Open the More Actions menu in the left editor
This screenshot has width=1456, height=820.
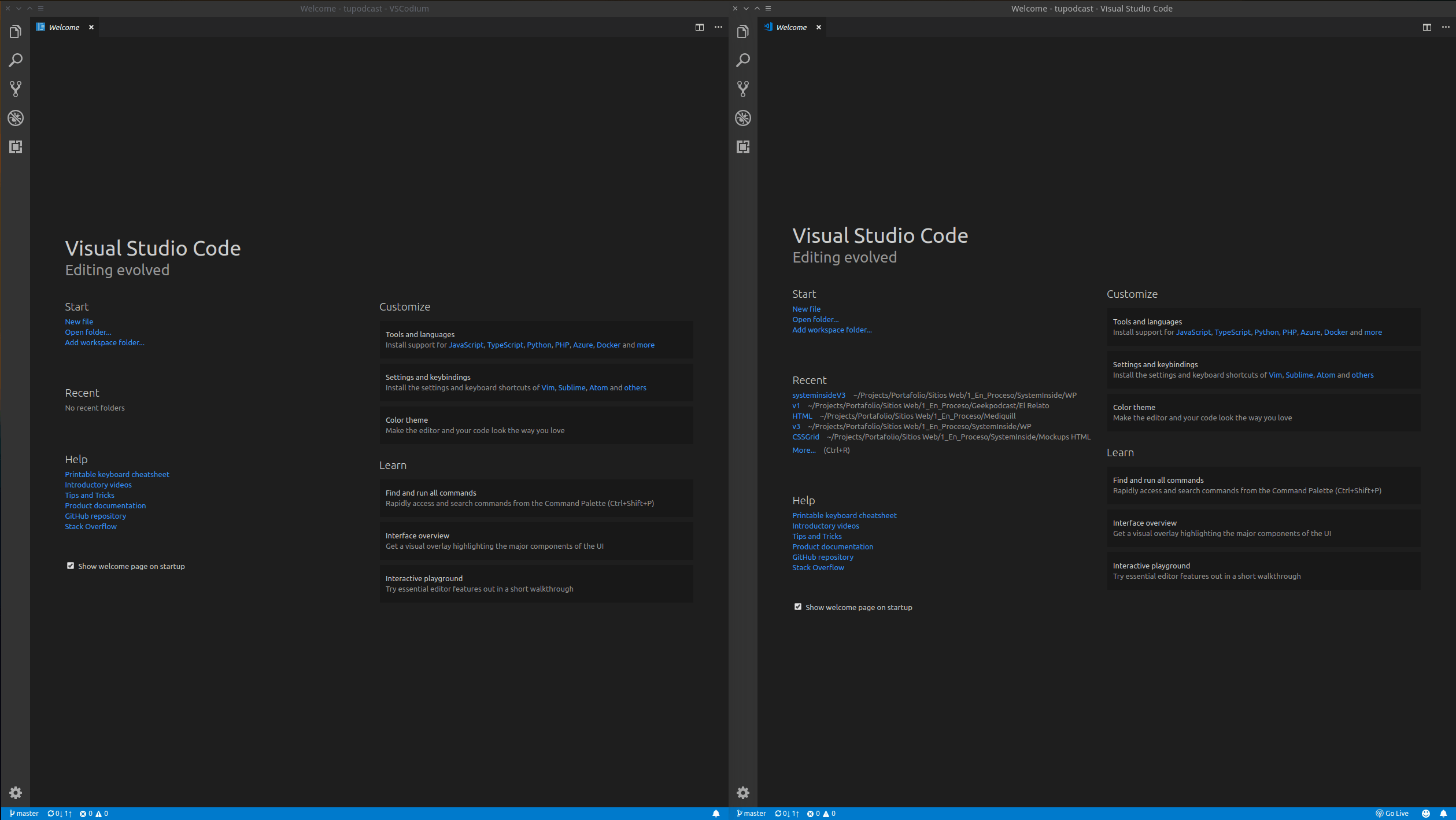pos(718,27)
